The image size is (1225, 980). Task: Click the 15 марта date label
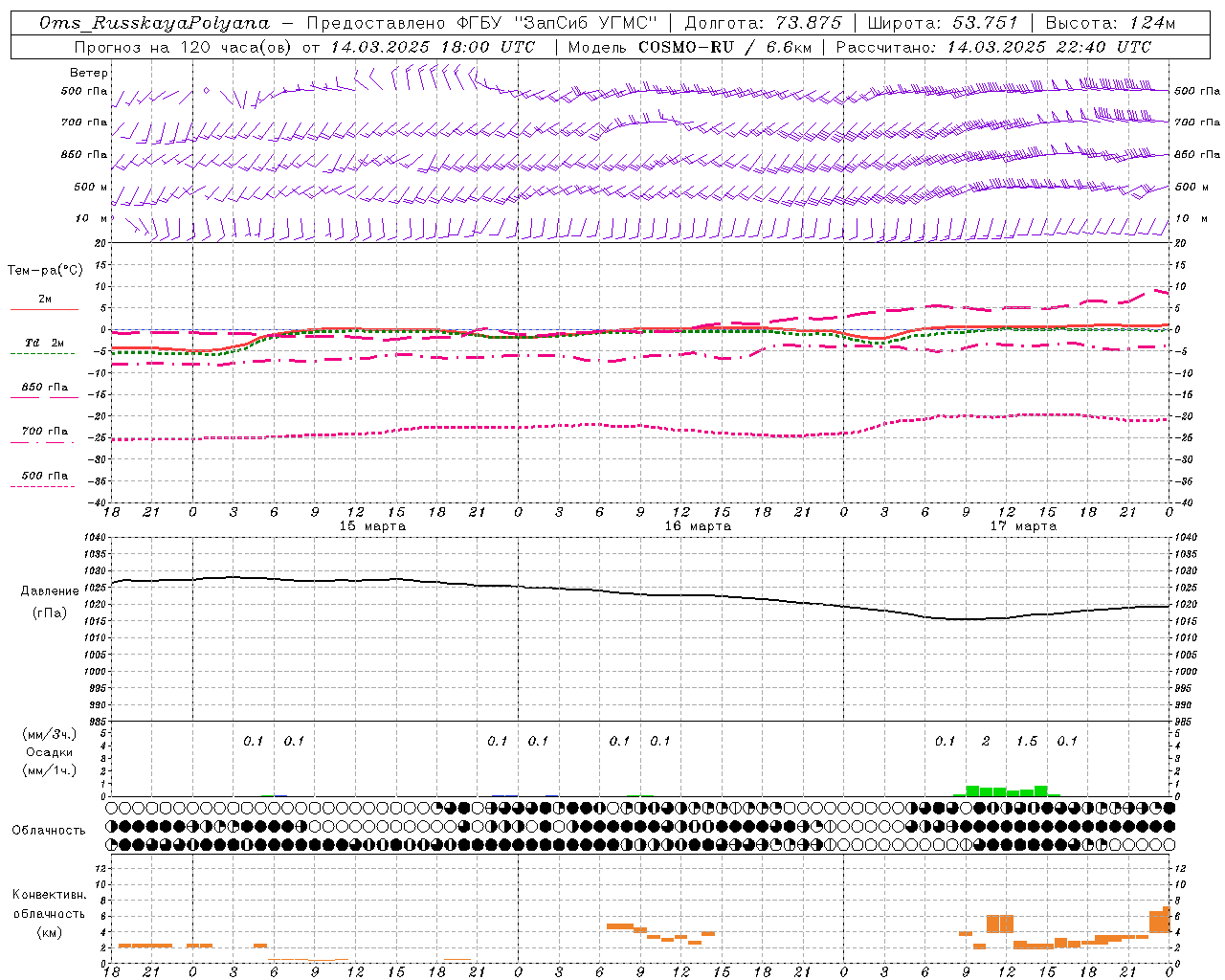[372, 526]
